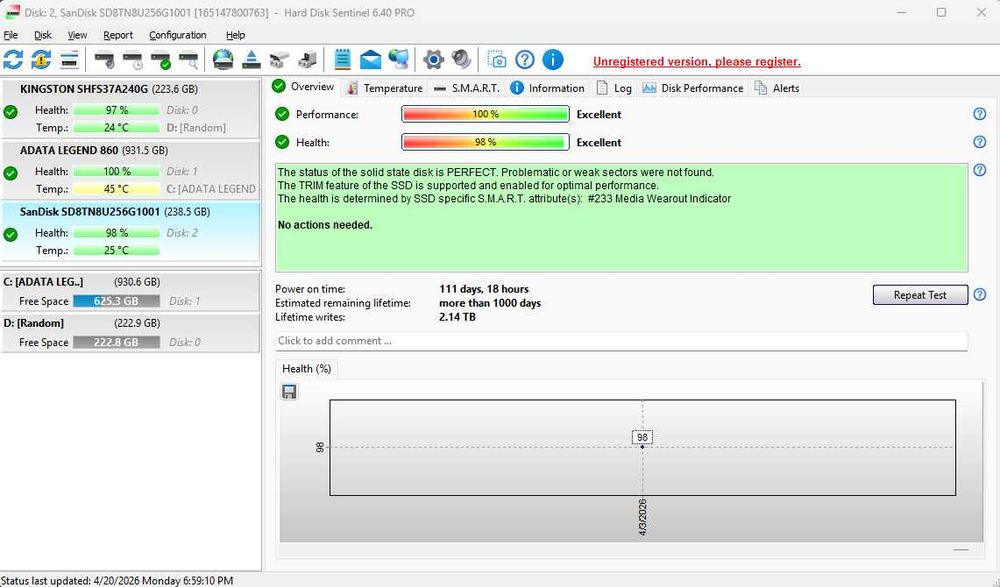Viewport: 1000px width, 587px height.
Task: Open the blue notepad report icon
Action: click(x=342, y=60)
